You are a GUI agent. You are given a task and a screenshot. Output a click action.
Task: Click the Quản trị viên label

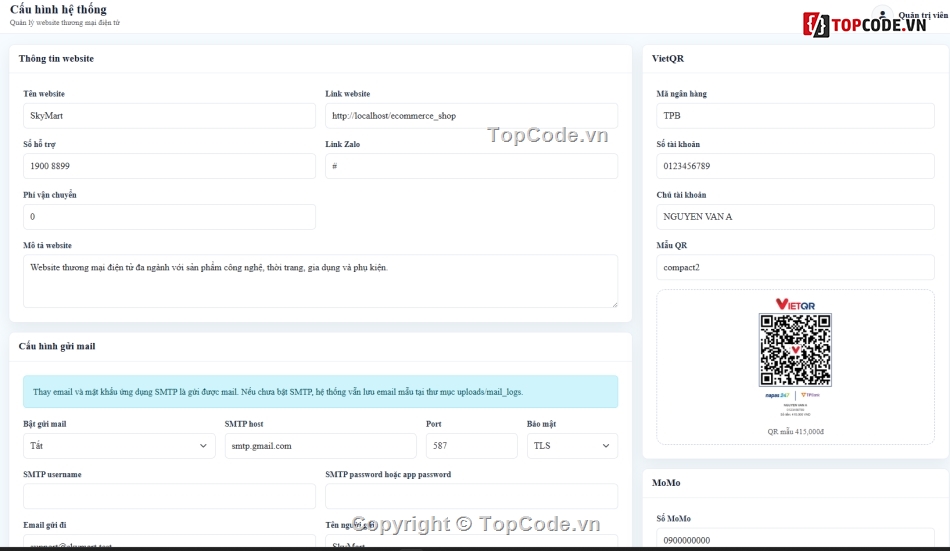pos(923,15)
